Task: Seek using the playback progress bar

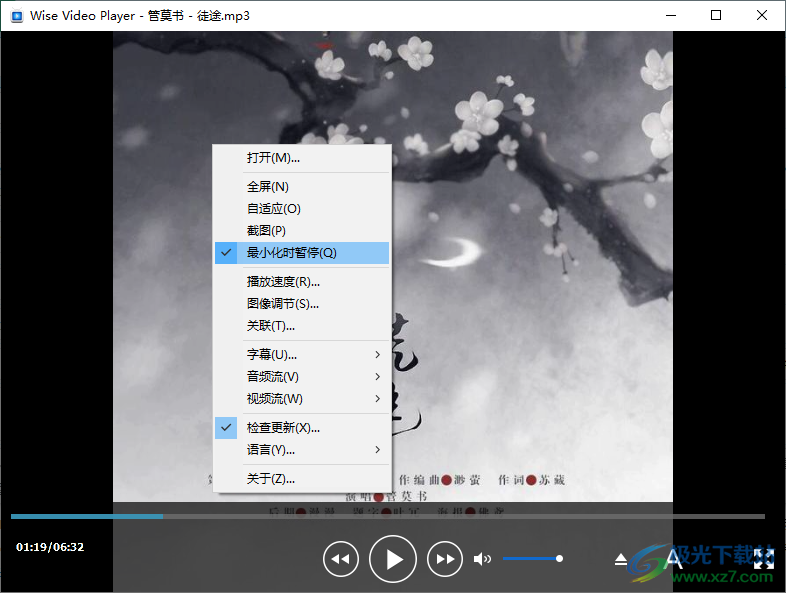Action: click(387, 516)
